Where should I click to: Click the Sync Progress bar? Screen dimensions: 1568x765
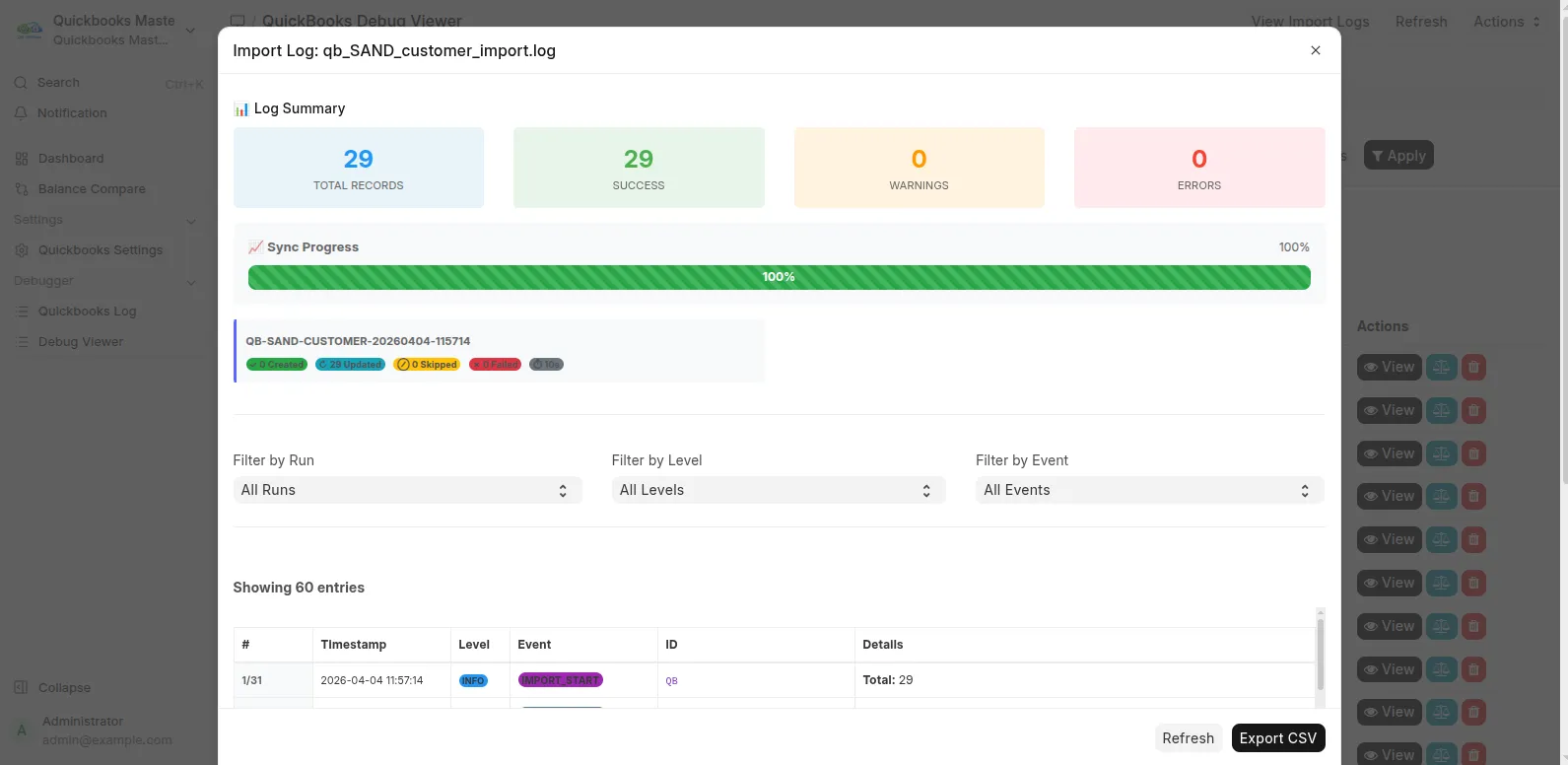tap(779, 277)
